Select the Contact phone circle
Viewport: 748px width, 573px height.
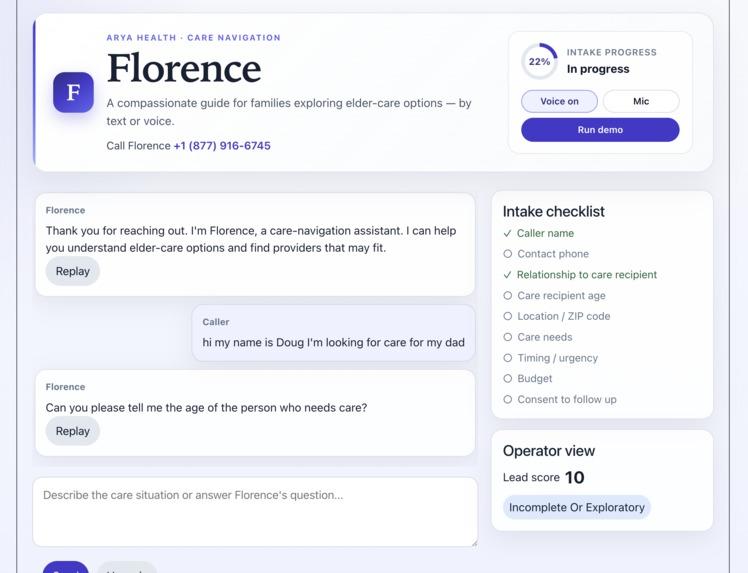[x=508, y=254]
